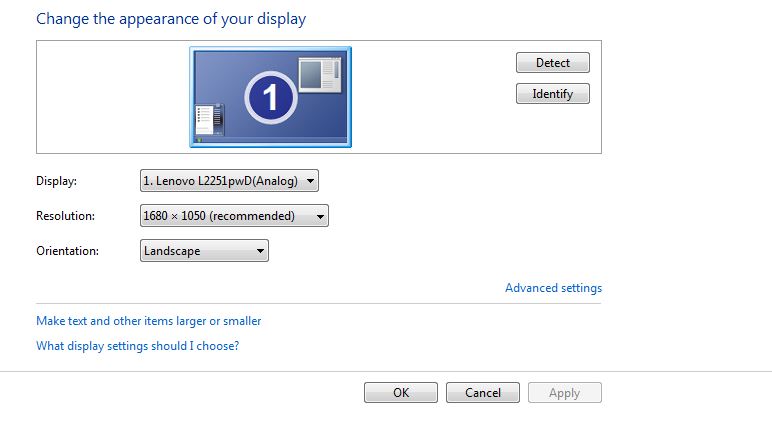Click the 'Change the appearance of your display' heading
The image size is (772, 441).
171,19
